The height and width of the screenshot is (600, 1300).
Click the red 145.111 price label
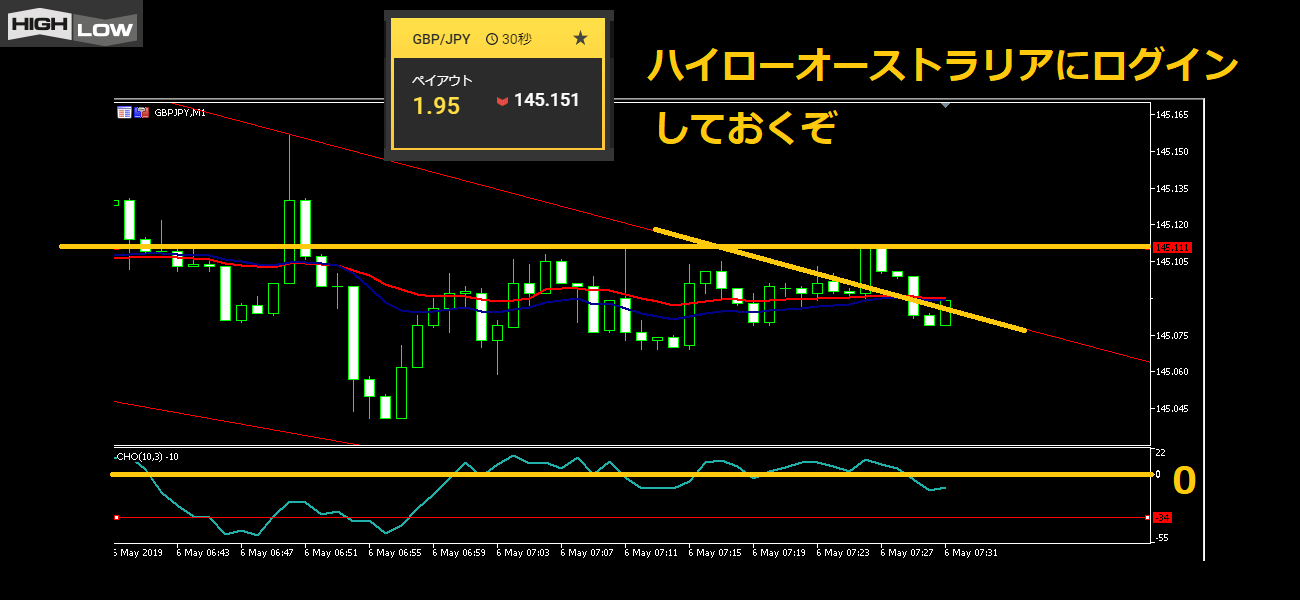(1168, 247)
